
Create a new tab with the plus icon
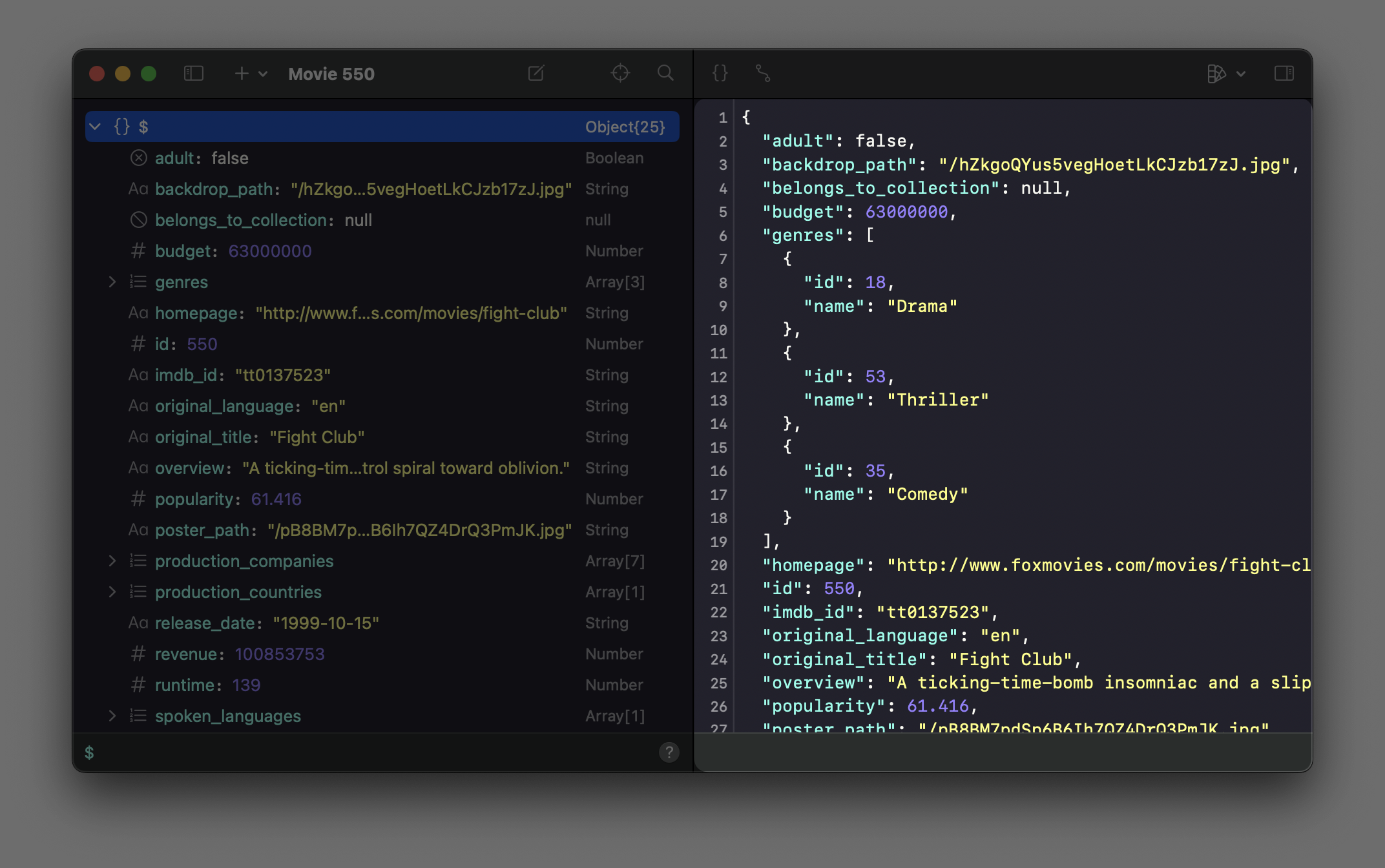240,74
